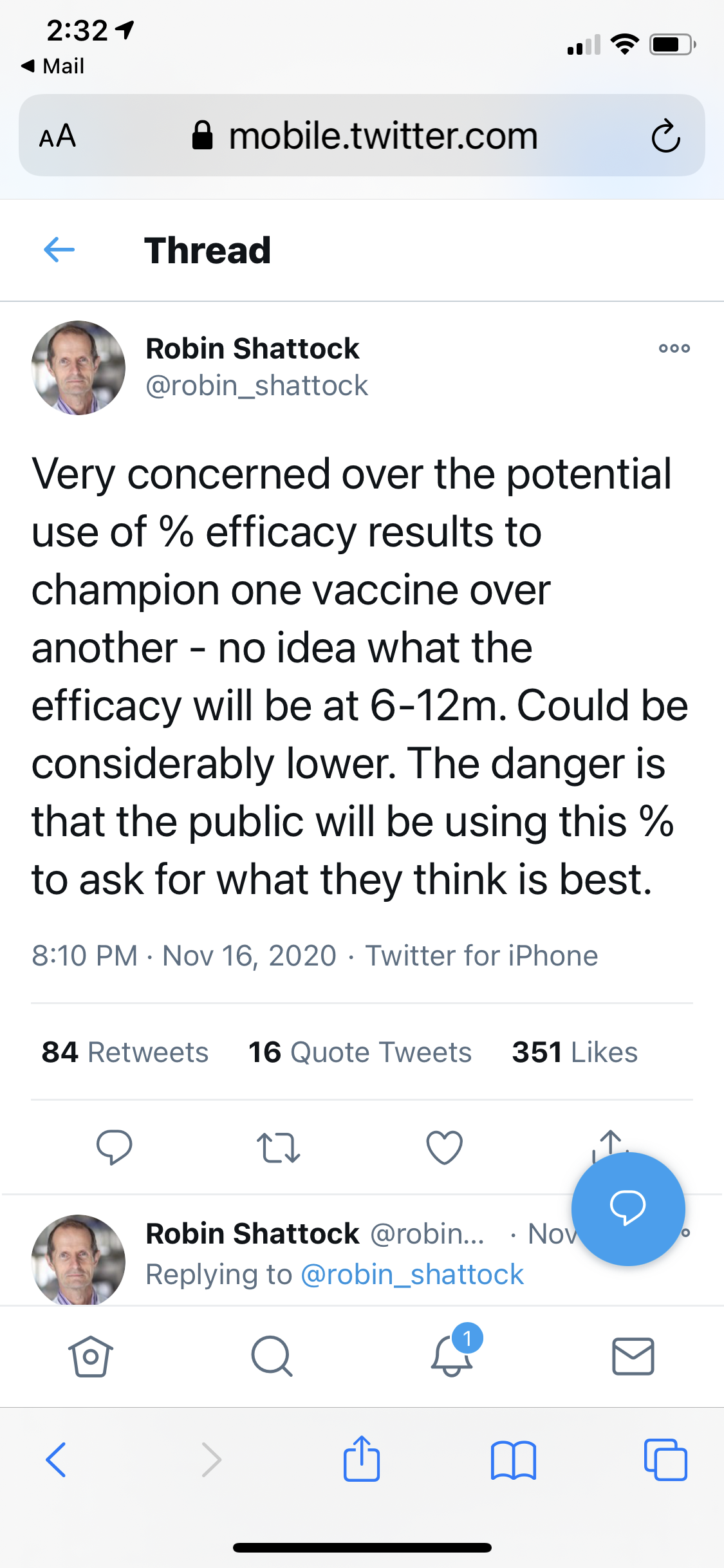
Task: Like the tweet with the heart icon
Action: pyautogui.click(x=445, y=1147)
